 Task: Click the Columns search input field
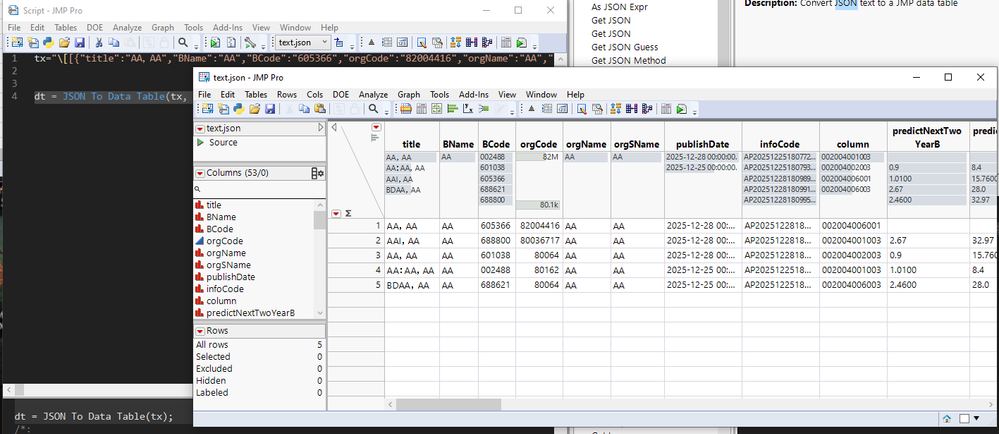(x=259, y=189)
